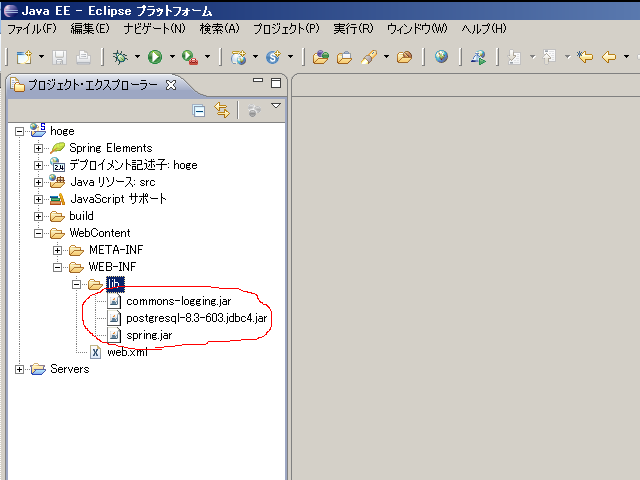This screenshot has width=640, height=480.
Task: Select commons-logging.jar file
Action: [x=178, y=301]
